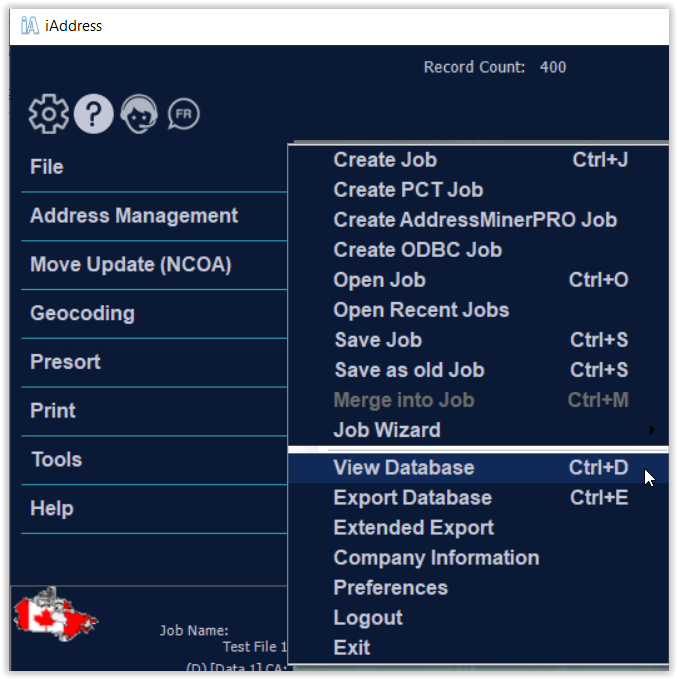Choose Logout
The width and height of the screenshot is (677, 679).
[479, 618]
